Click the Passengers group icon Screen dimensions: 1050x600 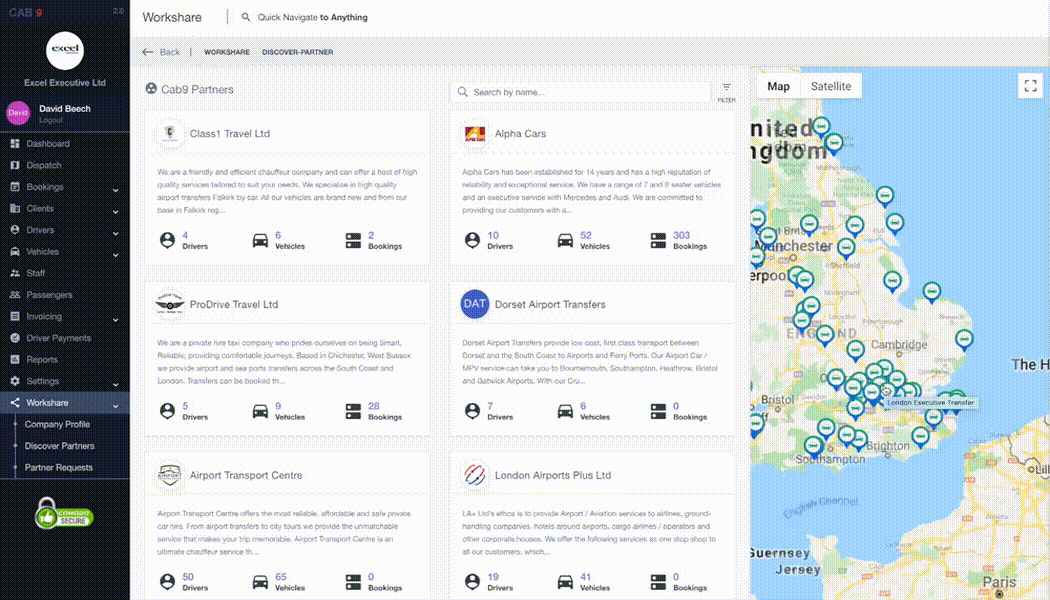pos(15,295)
